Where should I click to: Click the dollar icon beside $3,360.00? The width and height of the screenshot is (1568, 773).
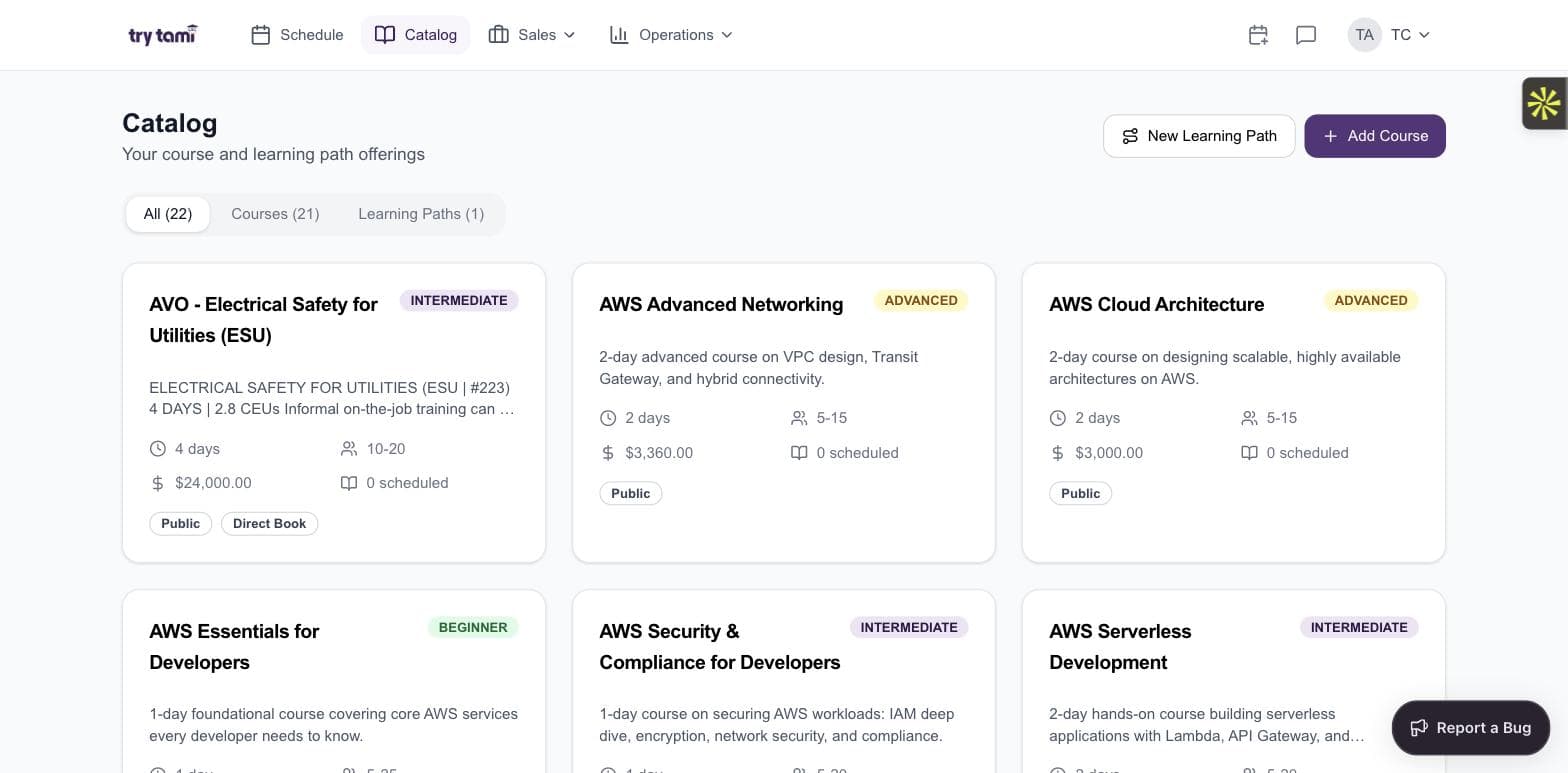[607, 453]
